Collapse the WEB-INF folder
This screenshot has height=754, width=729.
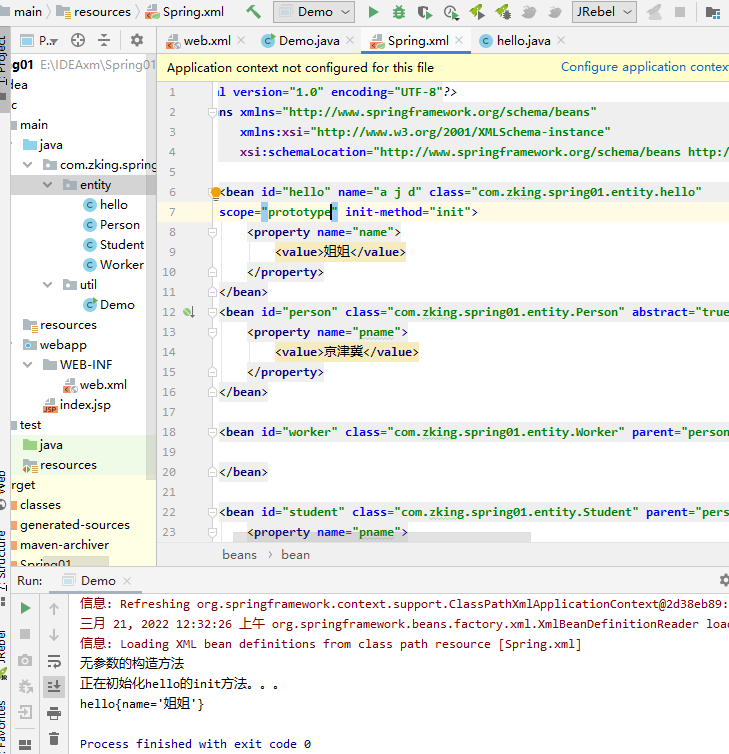click(x=28, y=364)
